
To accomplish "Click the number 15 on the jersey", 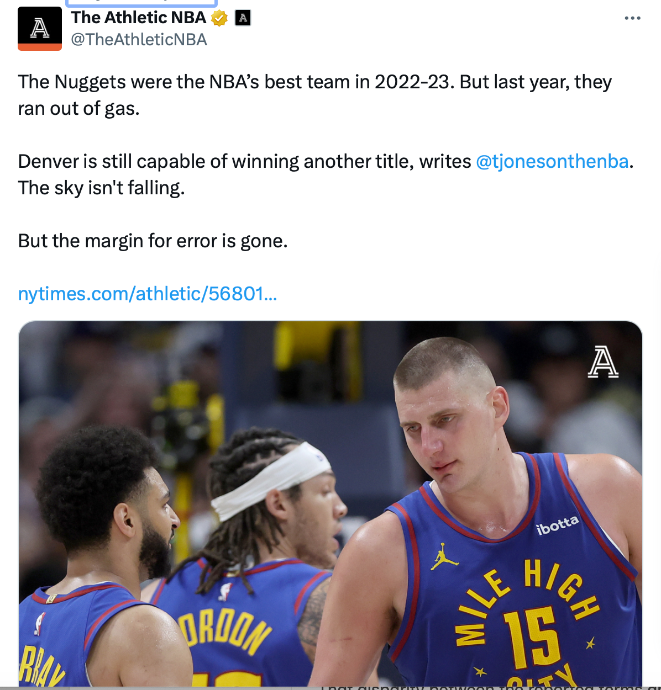I will coord(532,637).
